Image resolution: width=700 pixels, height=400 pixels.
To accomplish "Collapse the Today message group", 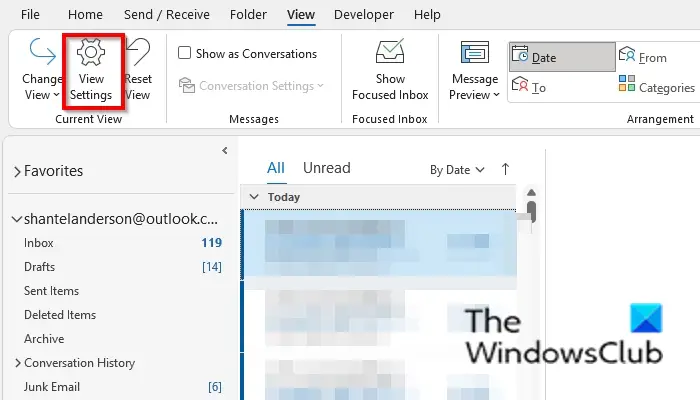I will 254,197.
